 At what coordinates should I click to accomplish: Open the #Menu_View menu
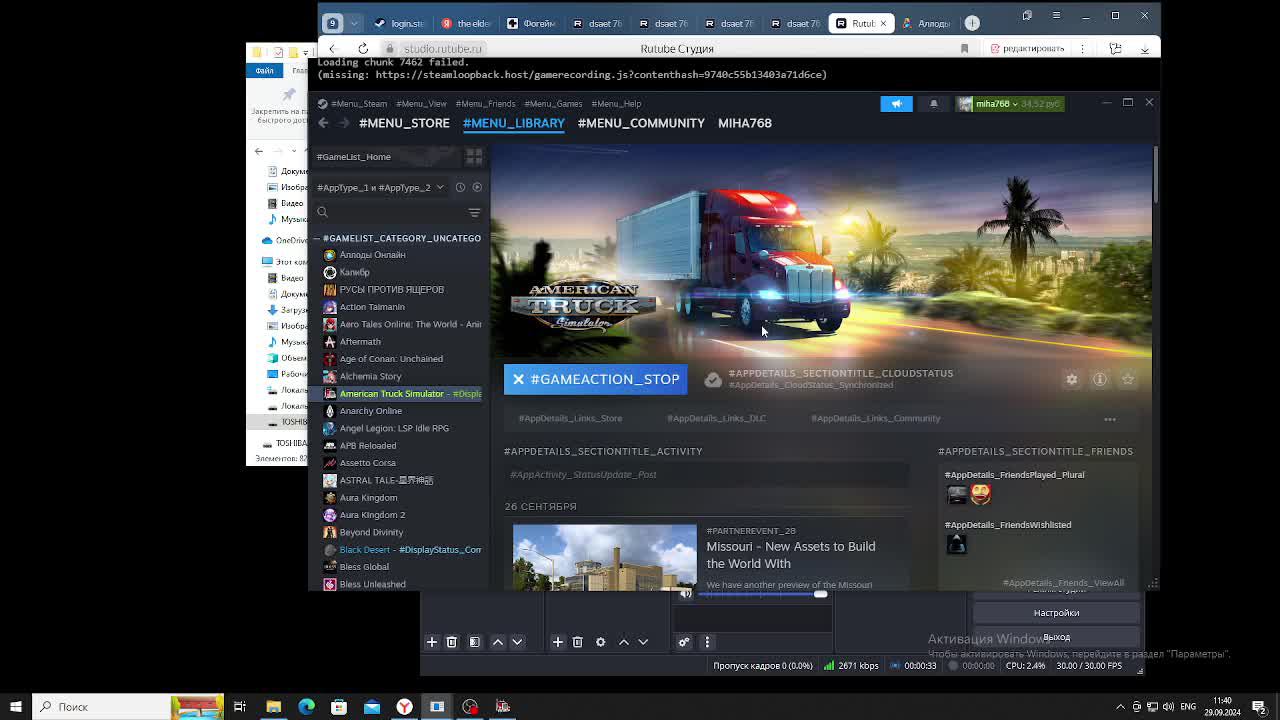pyautogui.click(x=421, y=104)
